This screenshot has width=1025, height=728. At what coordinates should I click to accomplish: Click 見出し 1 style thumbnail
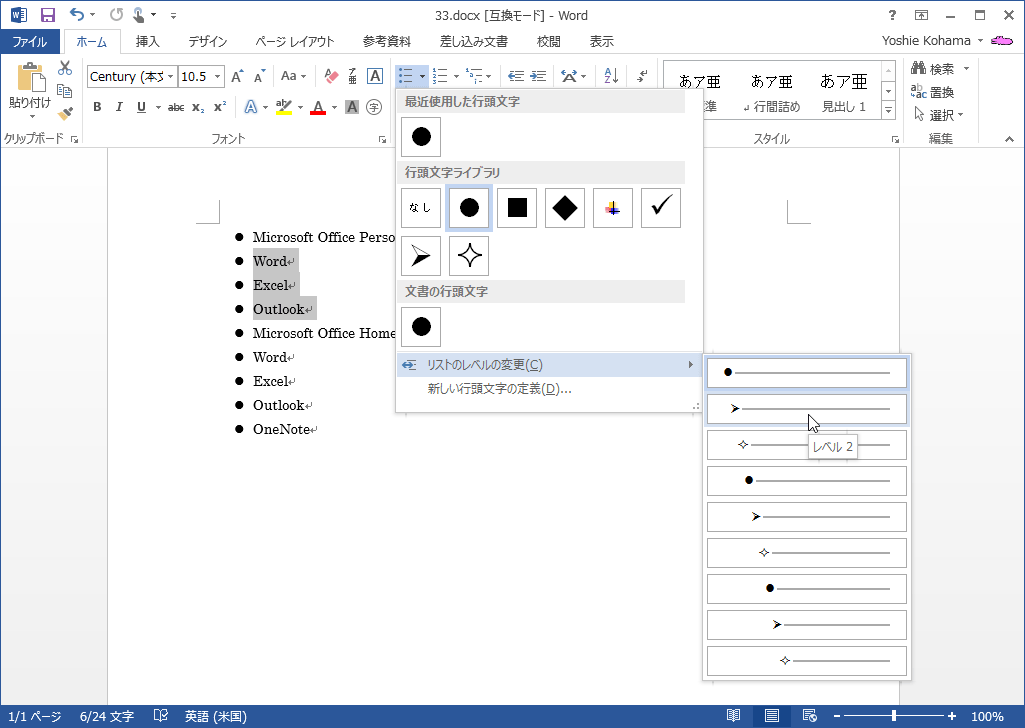(843, 93)
